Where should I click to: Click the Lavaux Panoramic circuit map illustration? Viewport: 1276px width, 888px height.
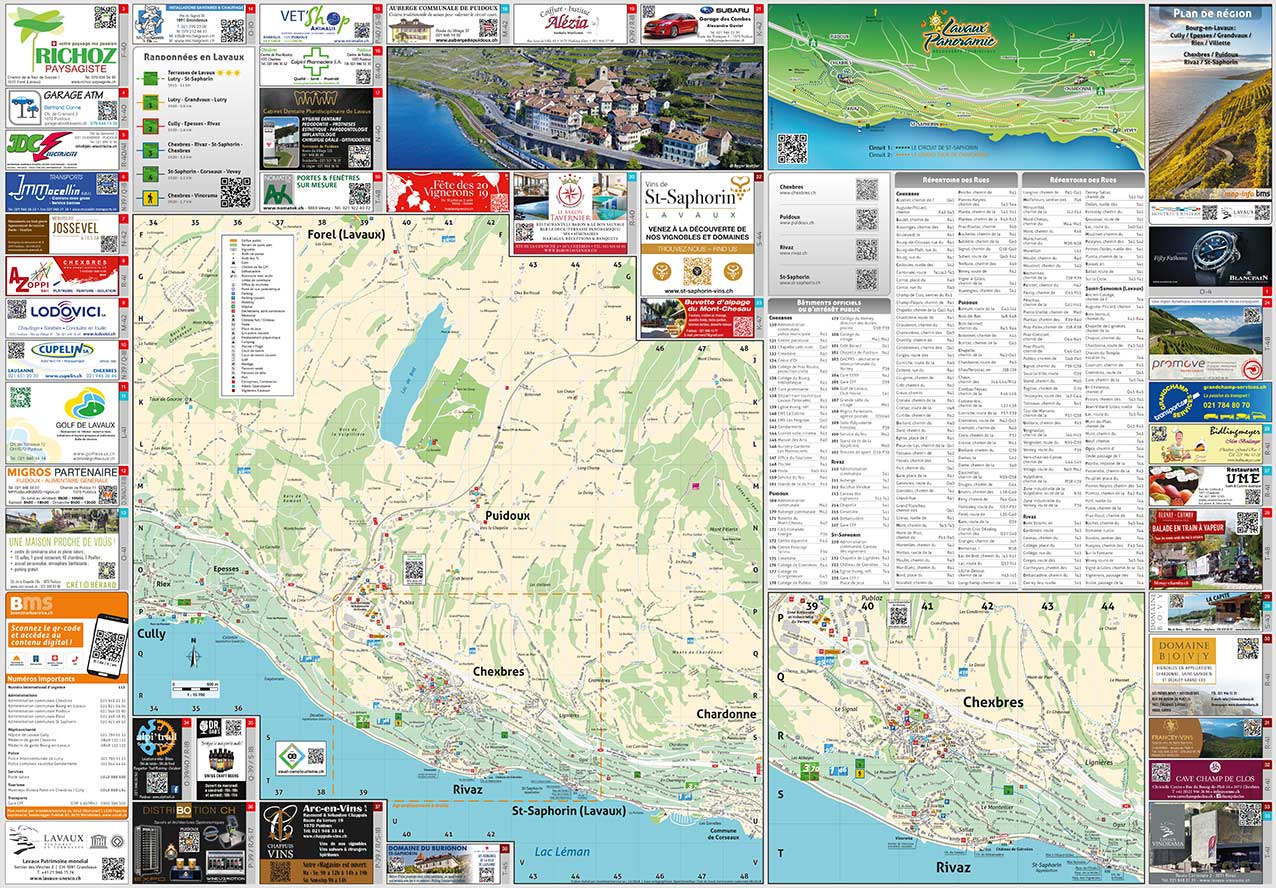coord(956,86)
